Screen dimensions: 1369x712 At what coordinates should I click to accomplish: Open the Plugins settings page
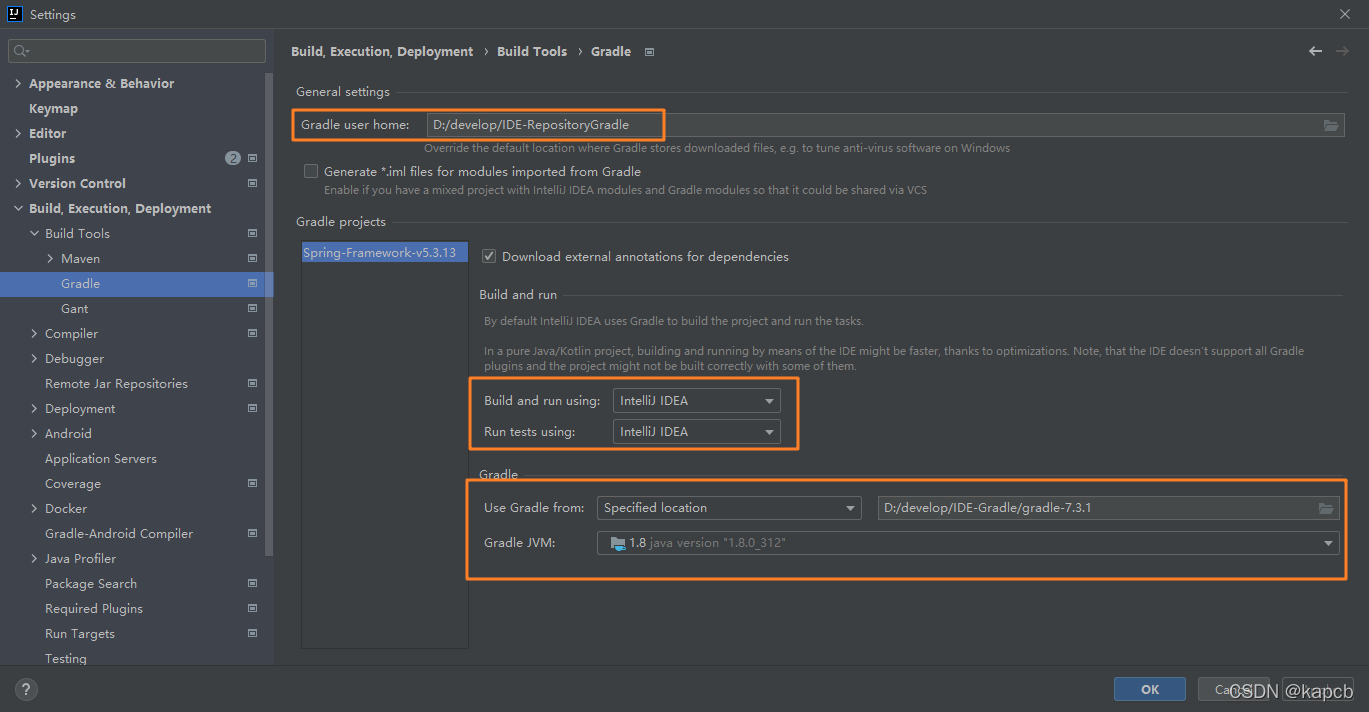[52, 158]
